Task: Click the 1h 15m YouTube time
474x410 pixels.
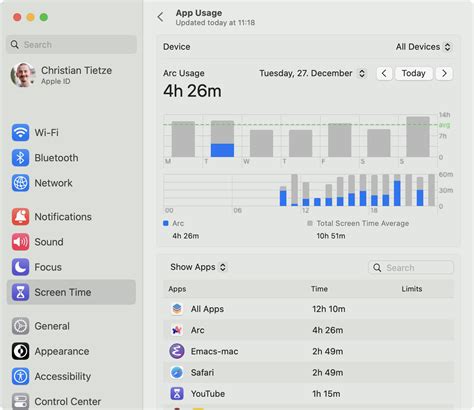Action: coord(326,394)
